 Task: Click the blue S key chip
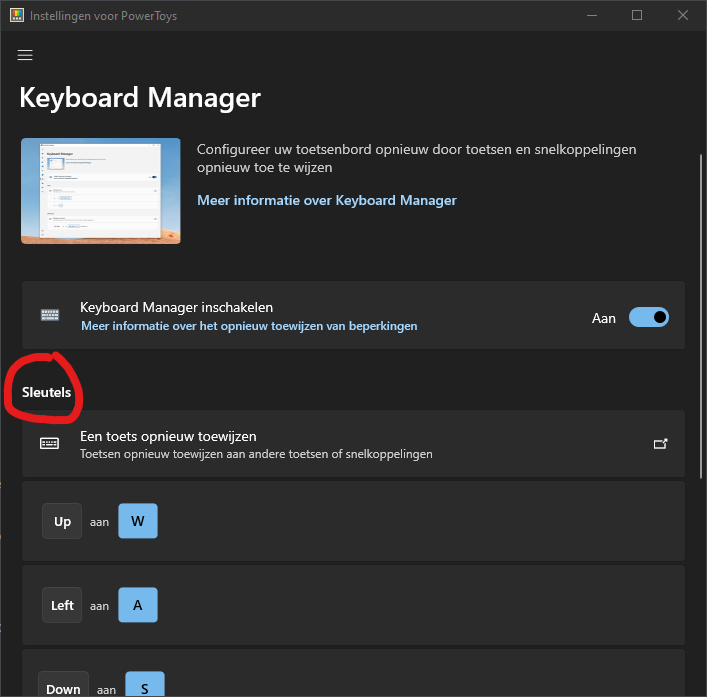point(145,684)
